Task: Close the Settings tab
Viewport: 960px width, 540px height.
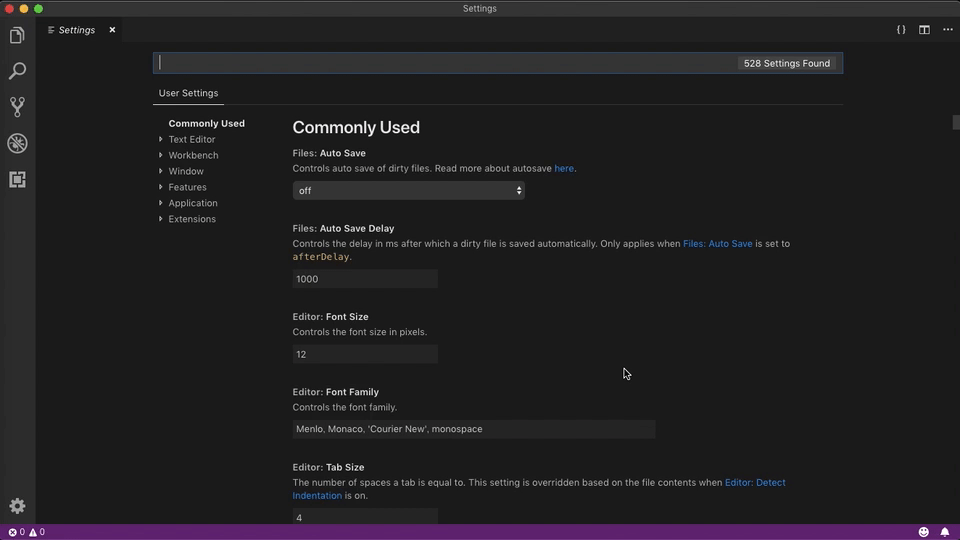Action: (x=112, y=29)
